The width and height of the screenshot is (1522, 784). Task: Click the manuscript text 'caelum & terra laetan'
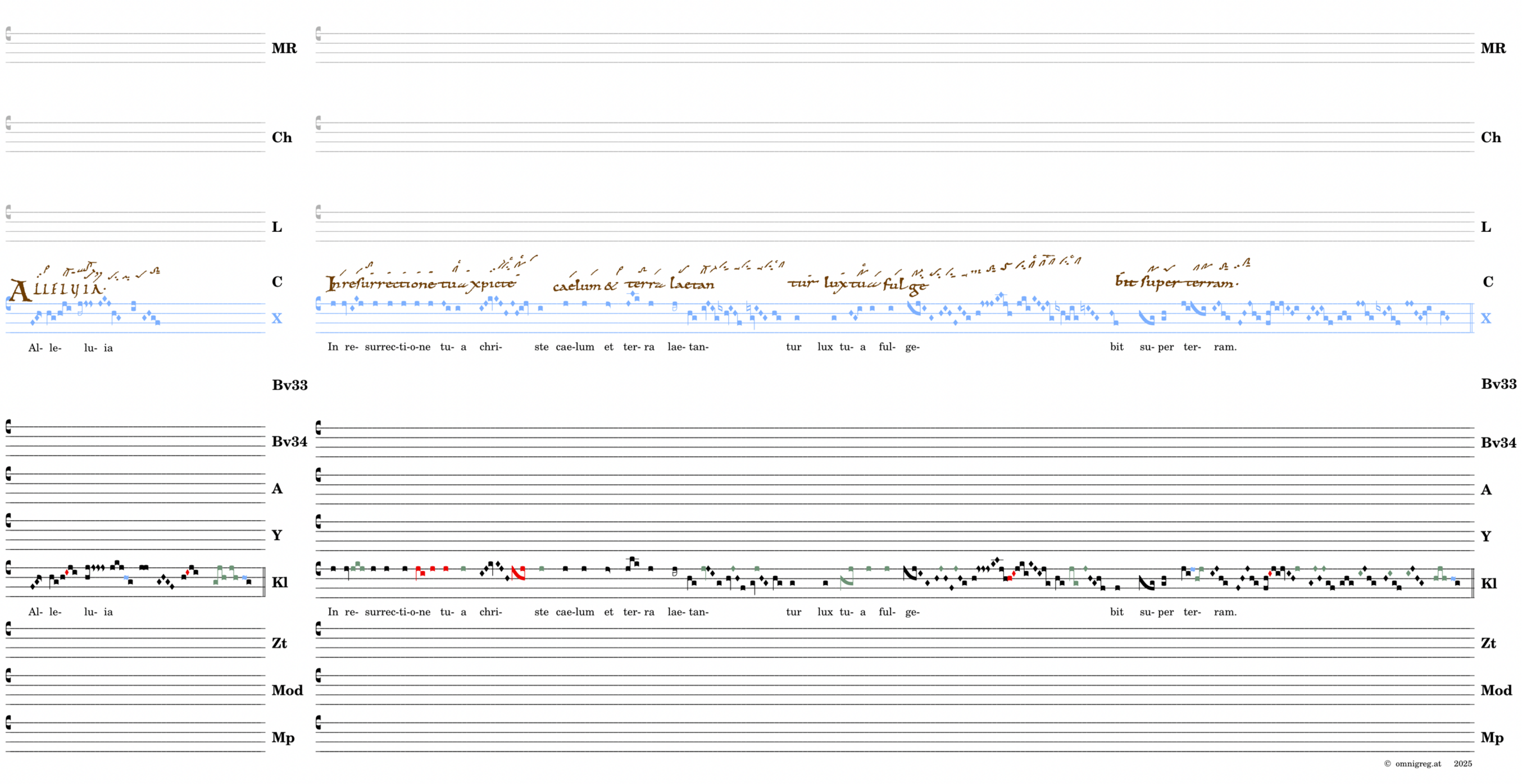[633, 285]
